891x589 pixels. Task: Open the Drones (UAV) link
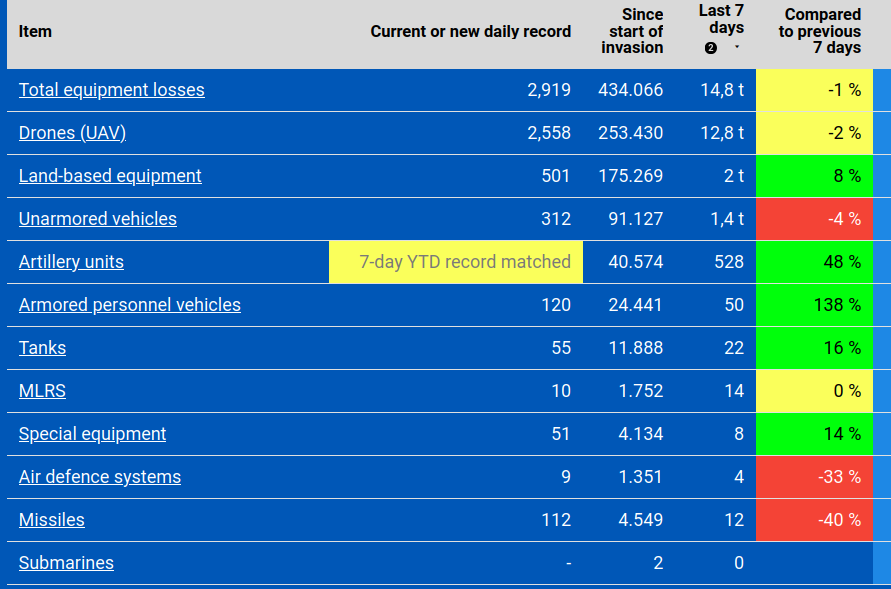(72, 133)
